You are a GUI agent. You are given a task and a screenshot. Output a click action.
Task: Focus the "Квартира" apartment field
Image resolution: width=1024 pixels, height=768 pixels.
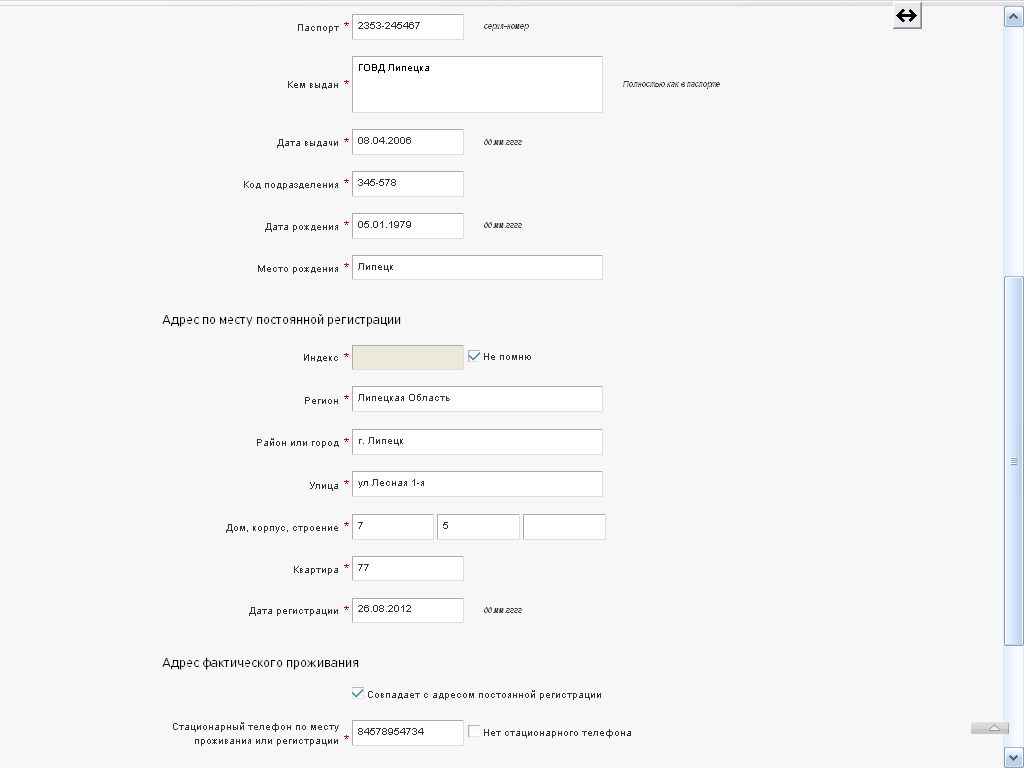[x=408, y=569]
